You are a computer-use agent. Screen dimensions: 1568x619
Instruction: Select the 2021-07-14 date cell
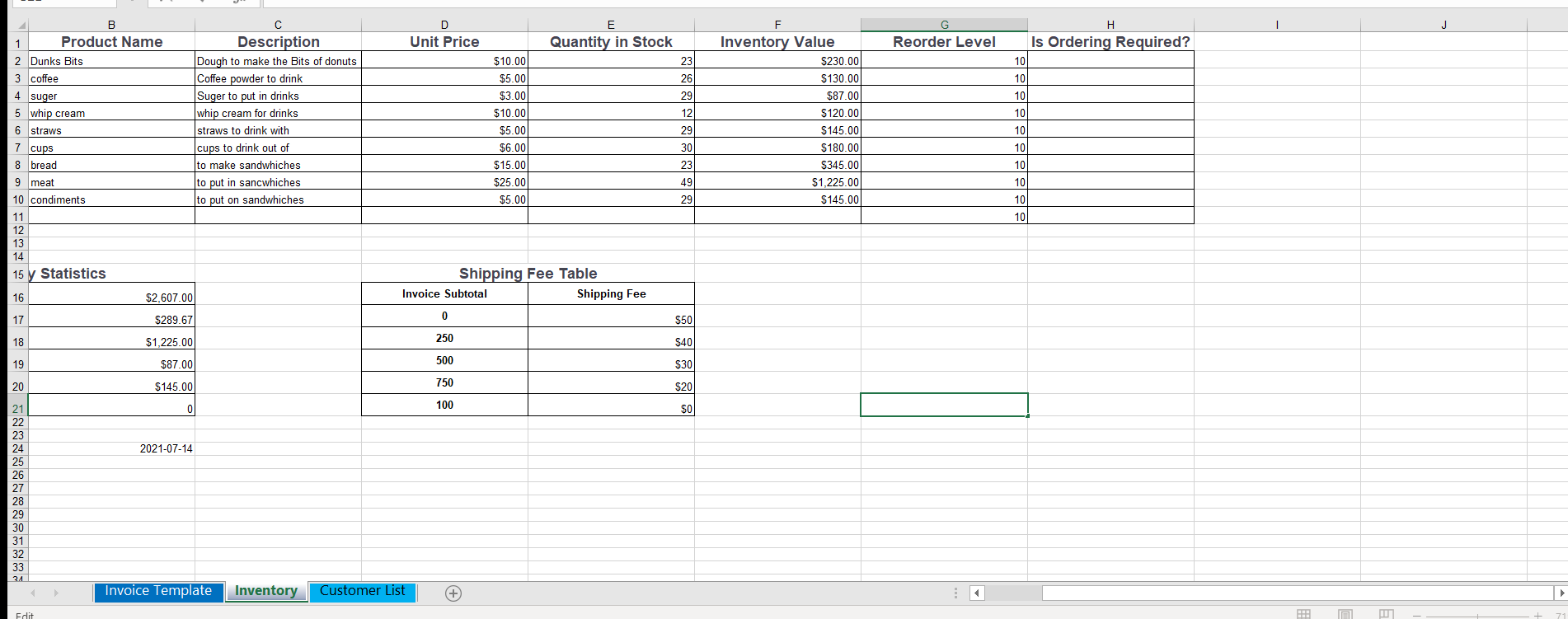(112, 448)
